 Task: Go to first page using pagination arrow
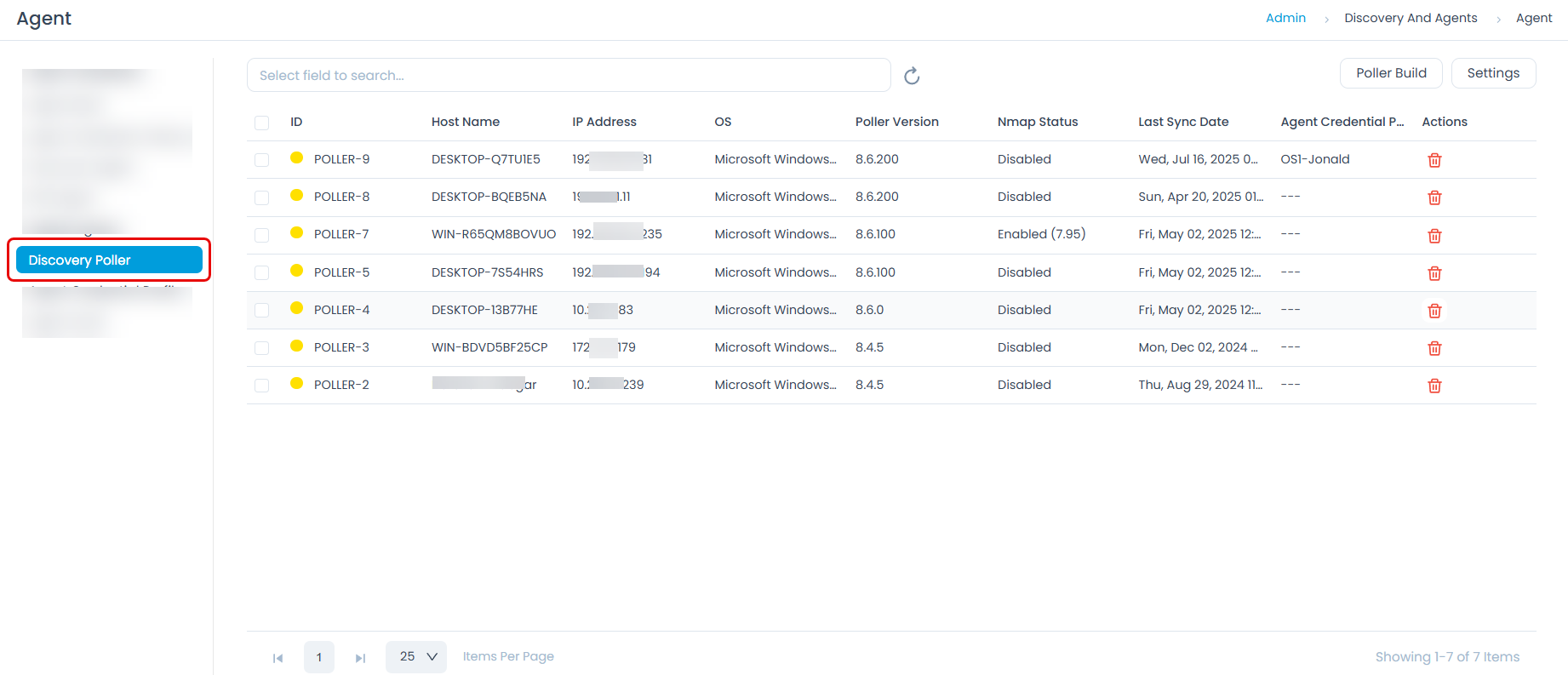278,658
